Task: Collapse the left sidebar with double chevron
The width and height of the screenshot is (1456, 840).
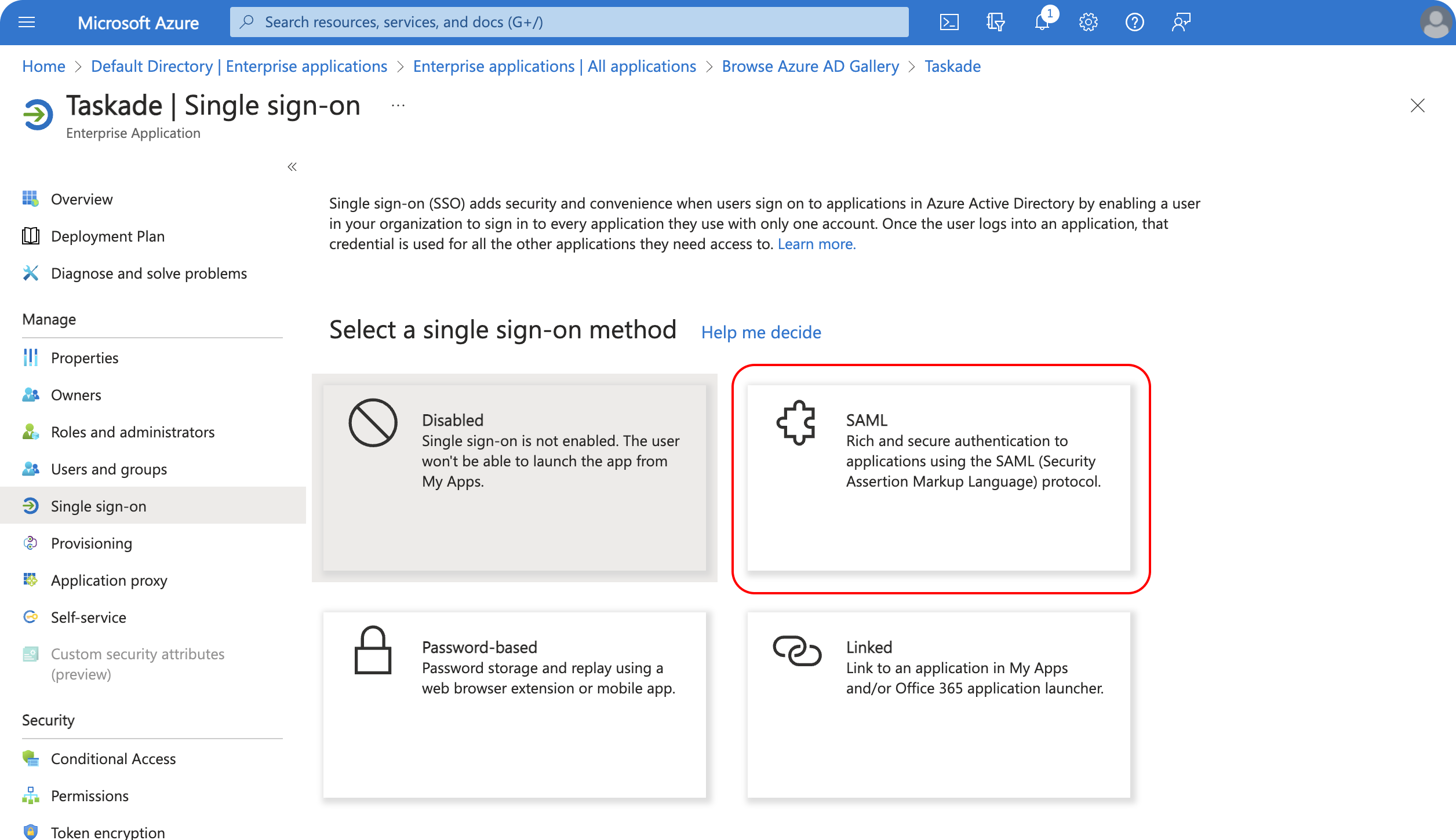Action: coord(292,167)
